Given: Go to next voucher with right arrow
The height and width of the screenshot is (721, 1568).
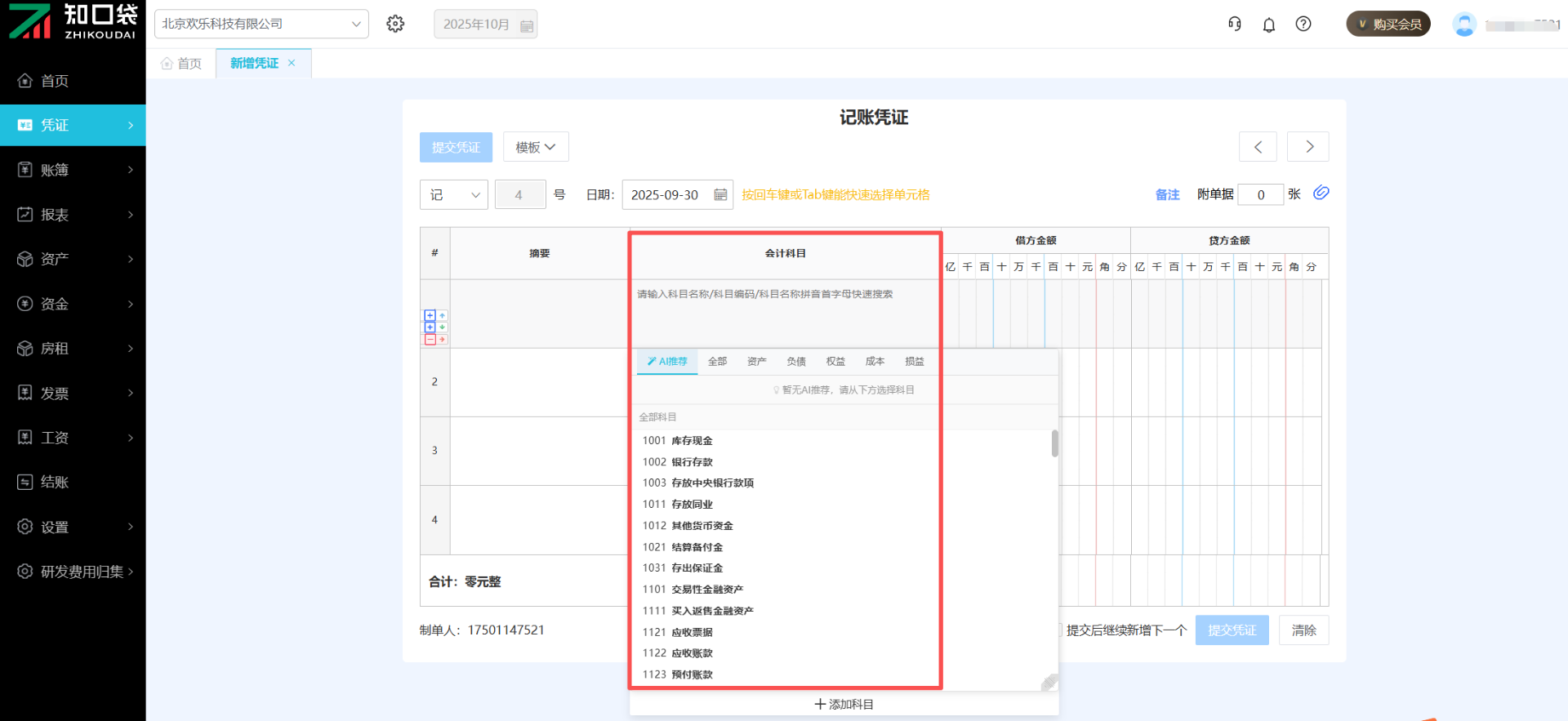Looking at the screenshot, I should tap(1308, 147).
